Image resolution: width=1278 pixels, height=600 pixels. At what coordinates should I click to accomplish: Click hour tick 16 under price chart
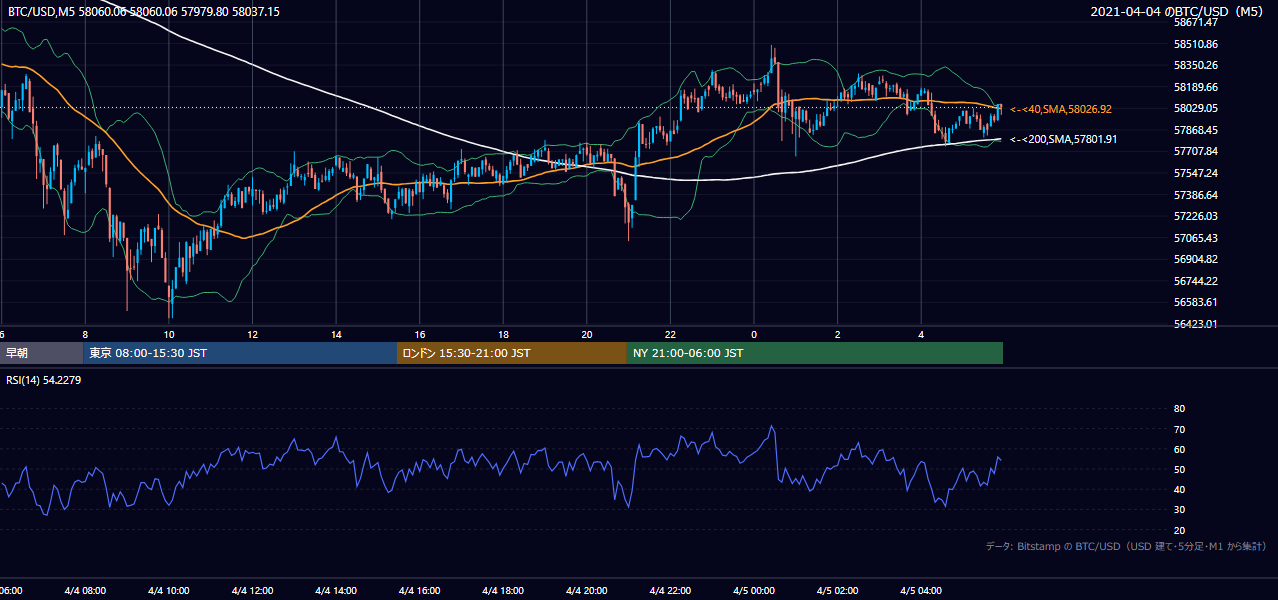pyautogui.click(x=420, y=335)
